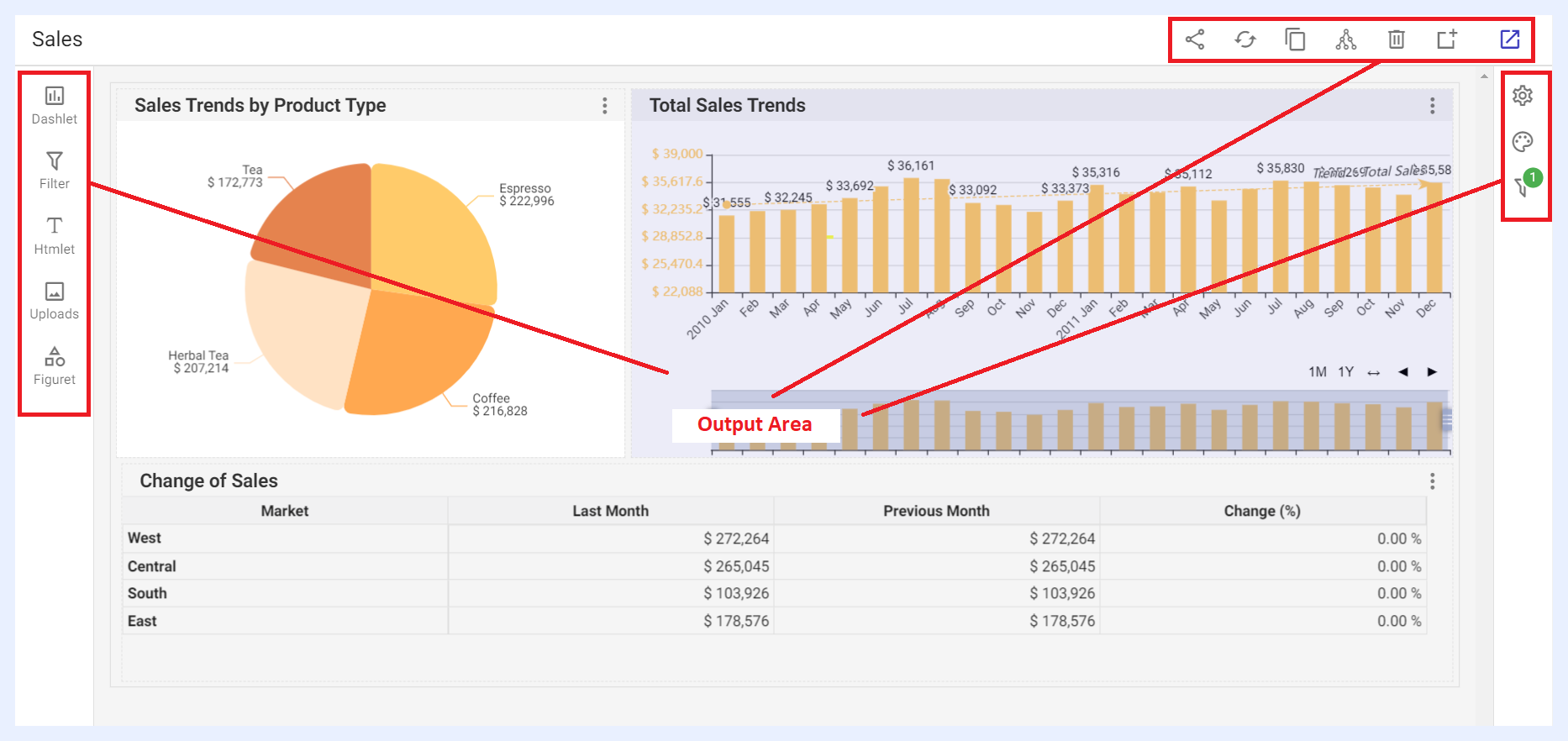This screenshot has height=741, width=1568.
Task: Select the Central market row
Action: click(x=774, y=566)
